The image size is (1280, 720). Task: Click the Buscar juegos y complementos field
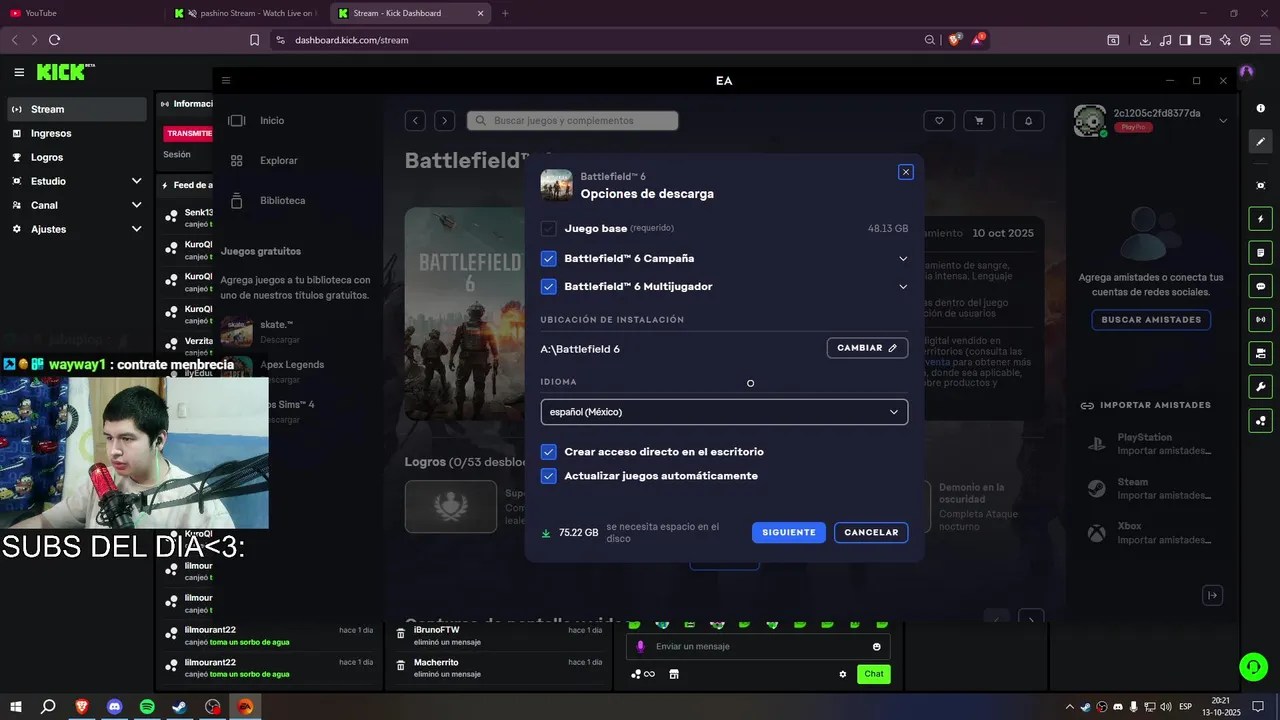coord(572,120)
